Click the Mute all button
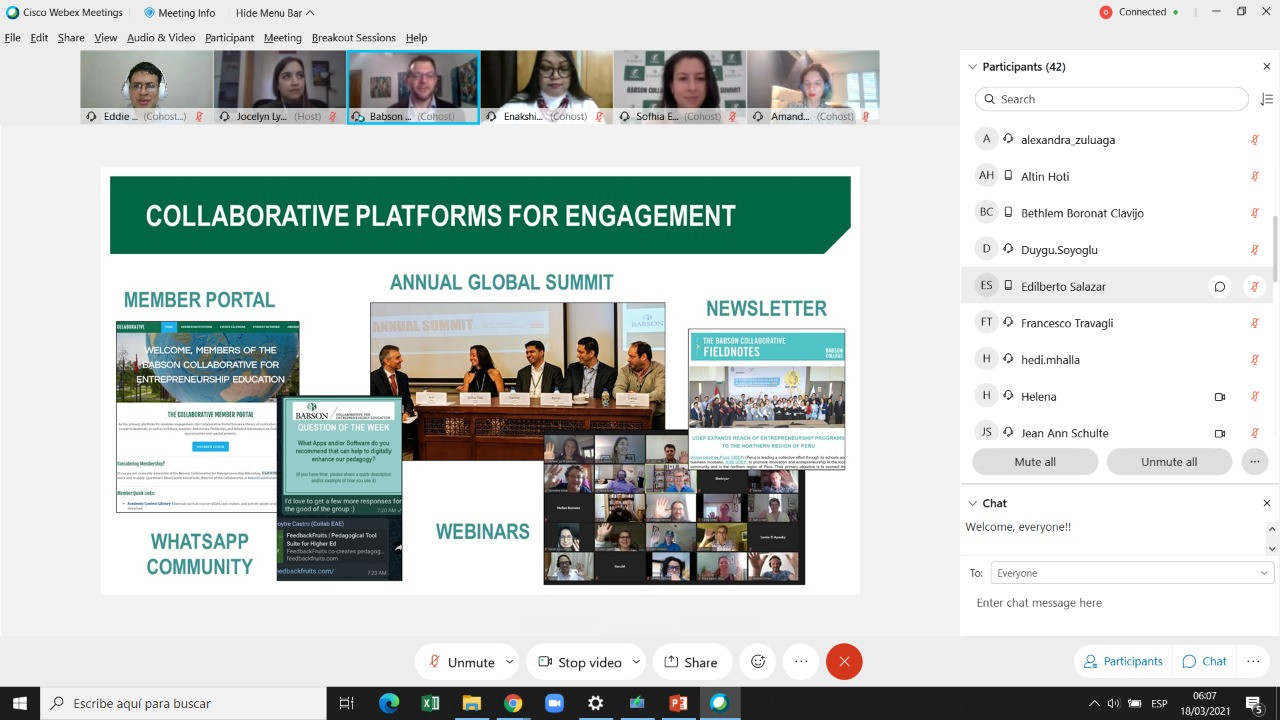Screen dimensions: 1280x720 1034,462
